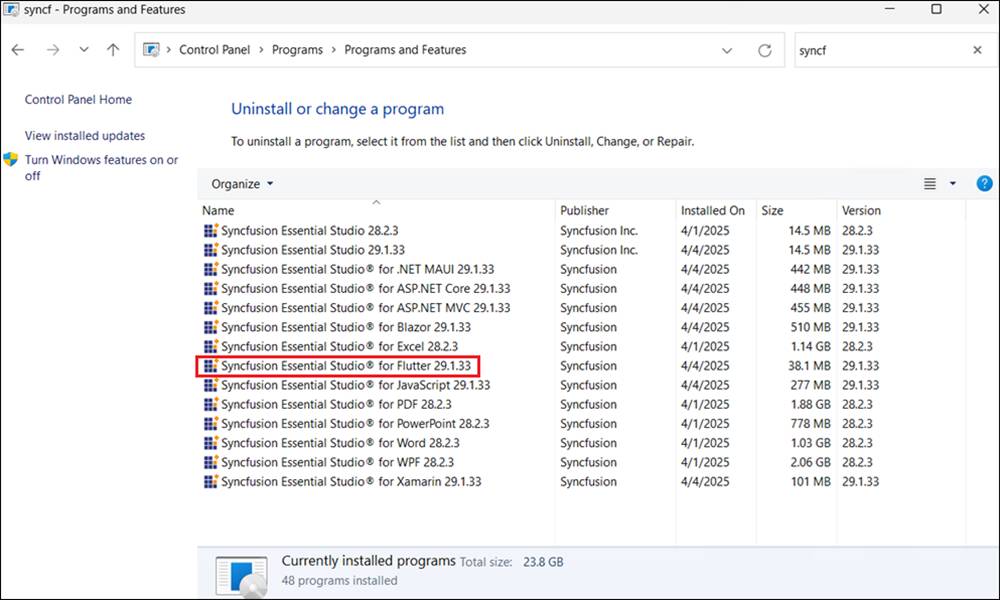The width and height of the screenshot is (1000, 600).
Task: Click icon of the Flutter entry
Action: tap(210, 366)
